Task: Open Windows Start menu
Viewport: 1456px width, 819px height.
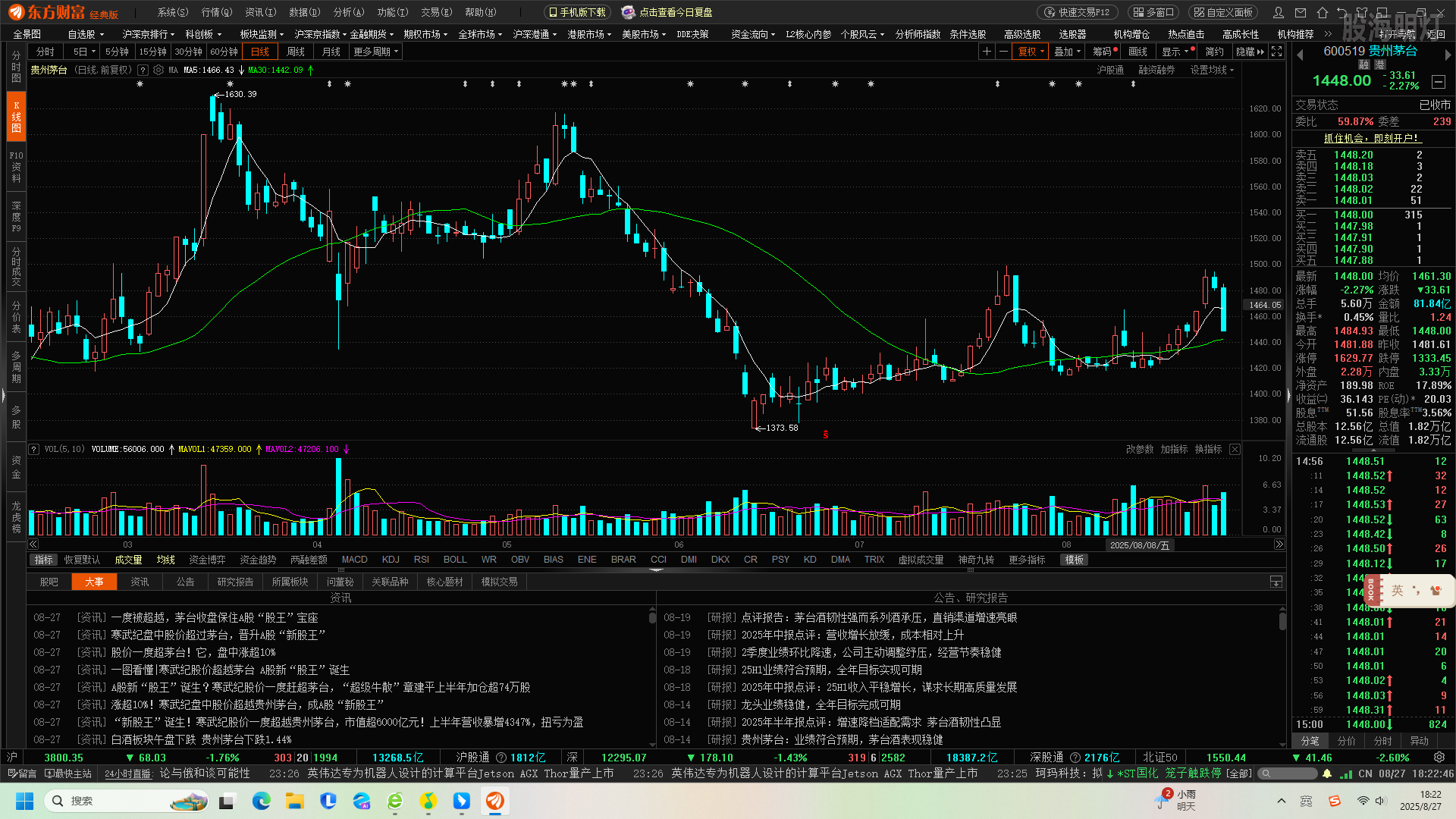Action: [x=24, y=801]
